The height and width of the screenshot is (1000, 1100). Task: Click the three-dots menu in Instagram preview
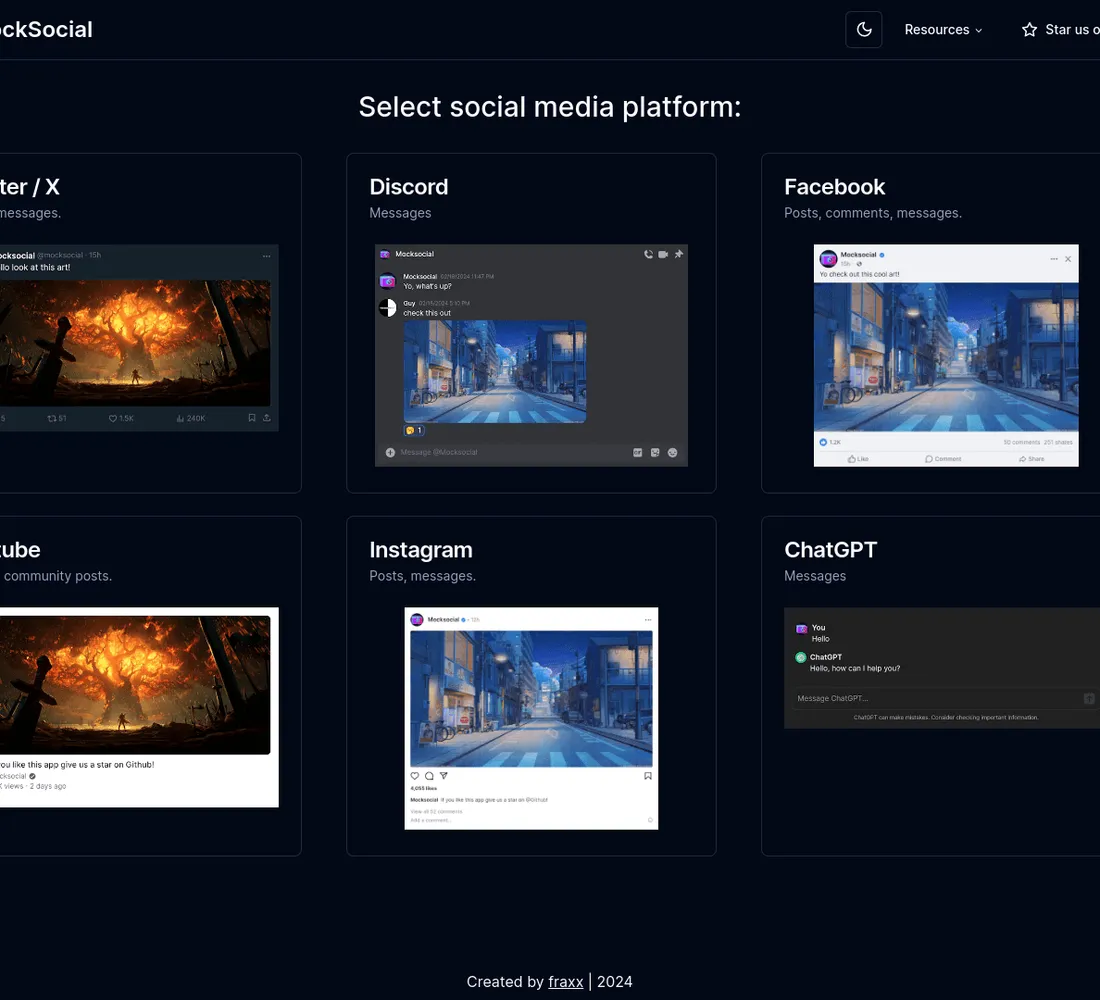click(x=648, y=620)
